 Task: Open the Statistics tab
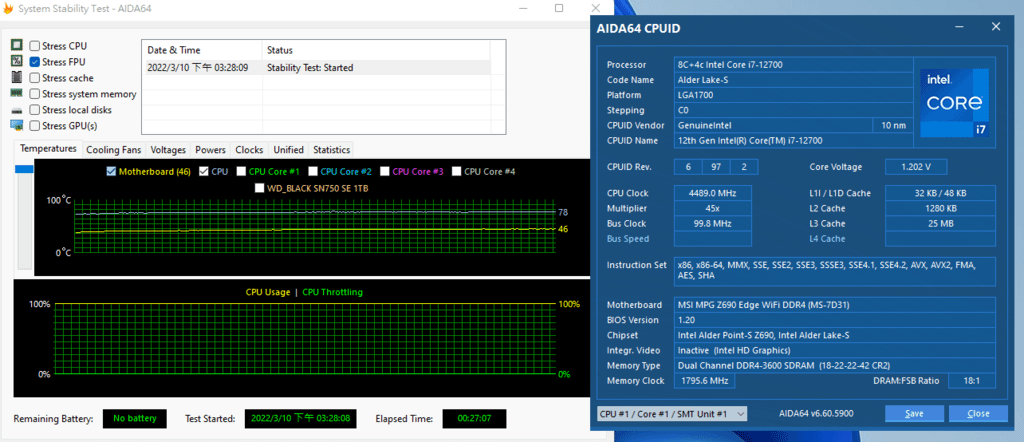331,150
